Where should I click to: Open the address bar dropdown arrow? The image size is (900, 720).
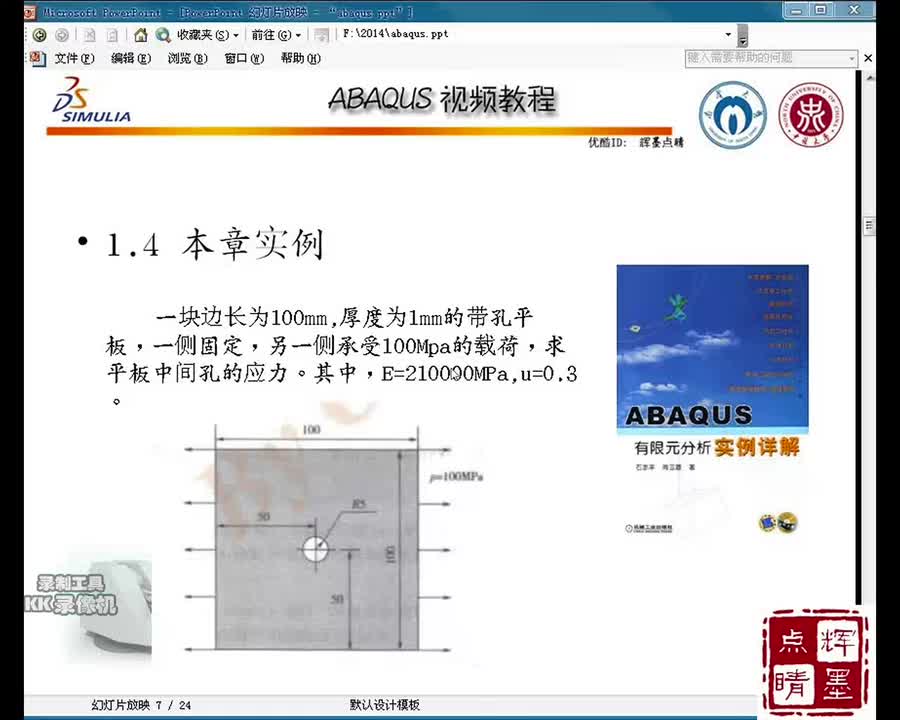[x=728, y=34]
